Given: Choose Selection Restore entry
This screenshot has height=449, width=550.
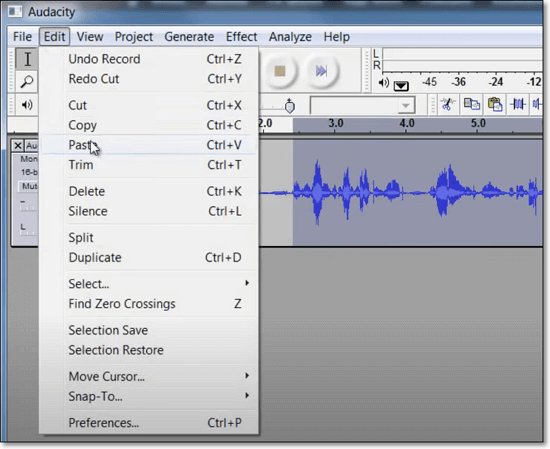Looking at the screenshot, I should click(149, 350).
